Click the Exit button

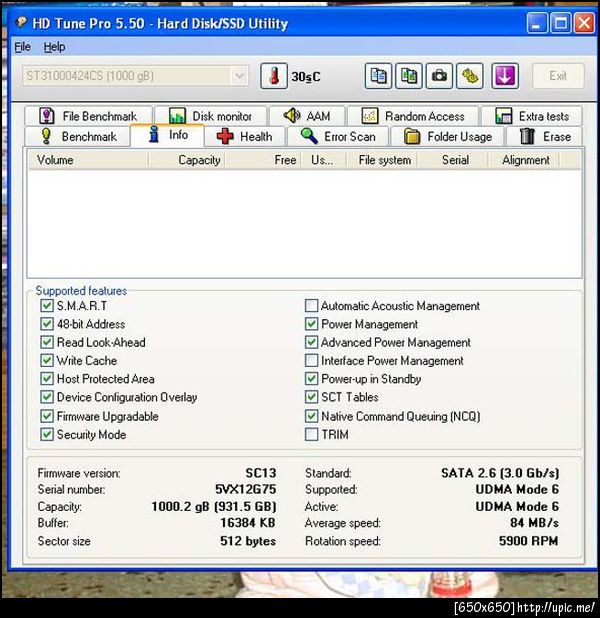558,76
